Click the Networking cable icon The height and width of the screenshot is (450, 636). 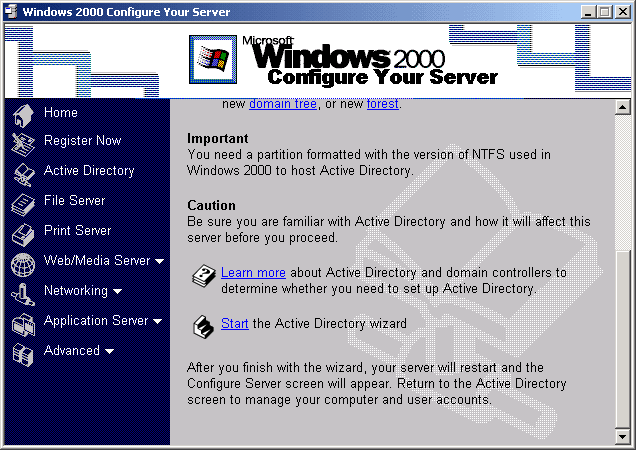(23, 295)
